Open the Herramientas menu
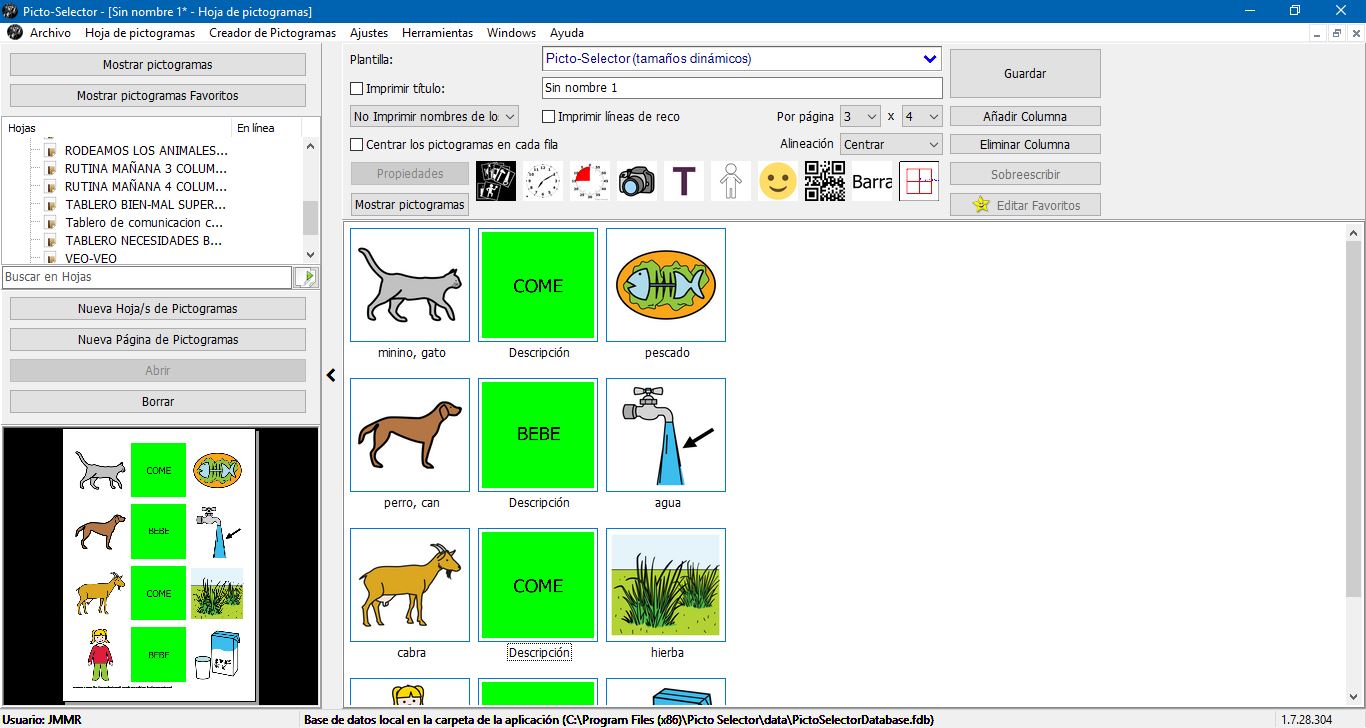The width and height of the screenshot is (1366, 728). point(437,32)
